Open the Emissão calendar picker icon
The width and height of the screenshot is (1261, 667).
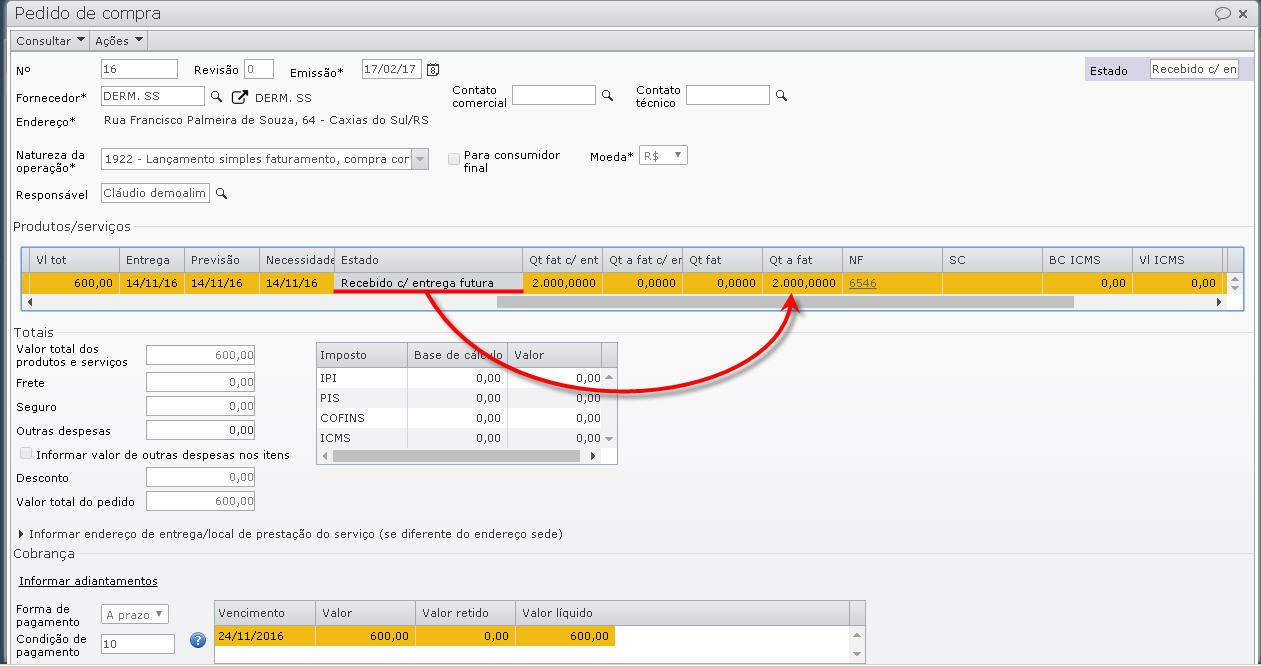pyautogui.click(x=433, y=70)
